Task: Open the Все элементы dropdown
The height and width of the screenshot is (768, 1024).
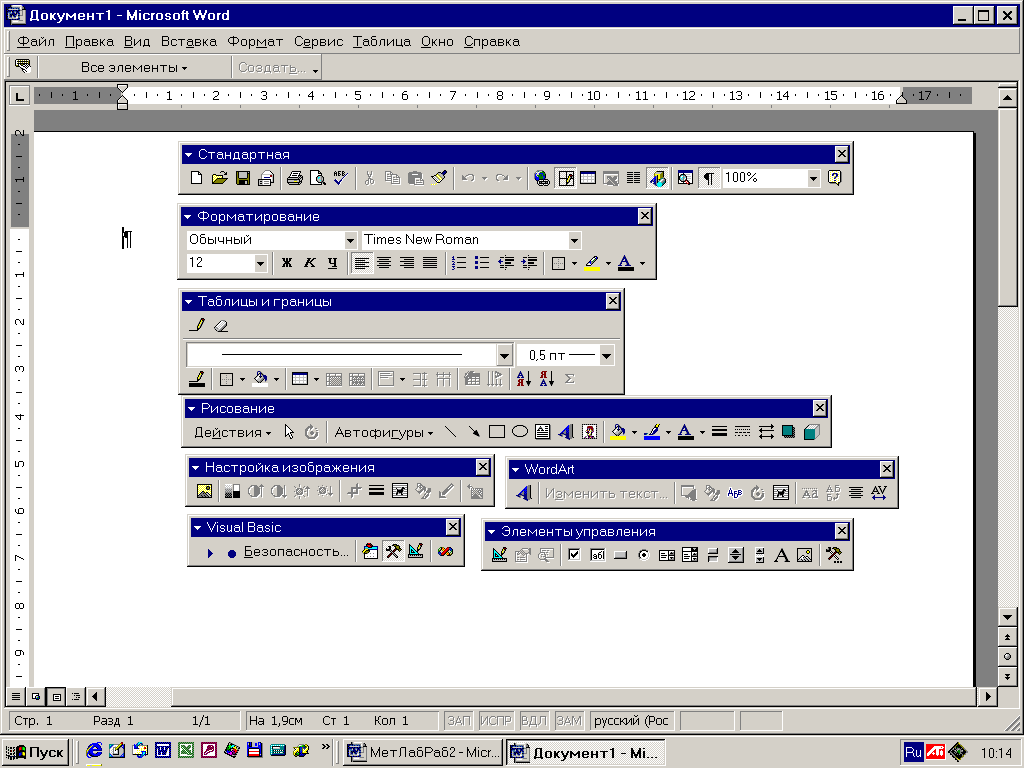Action: [x=134, y=67]
